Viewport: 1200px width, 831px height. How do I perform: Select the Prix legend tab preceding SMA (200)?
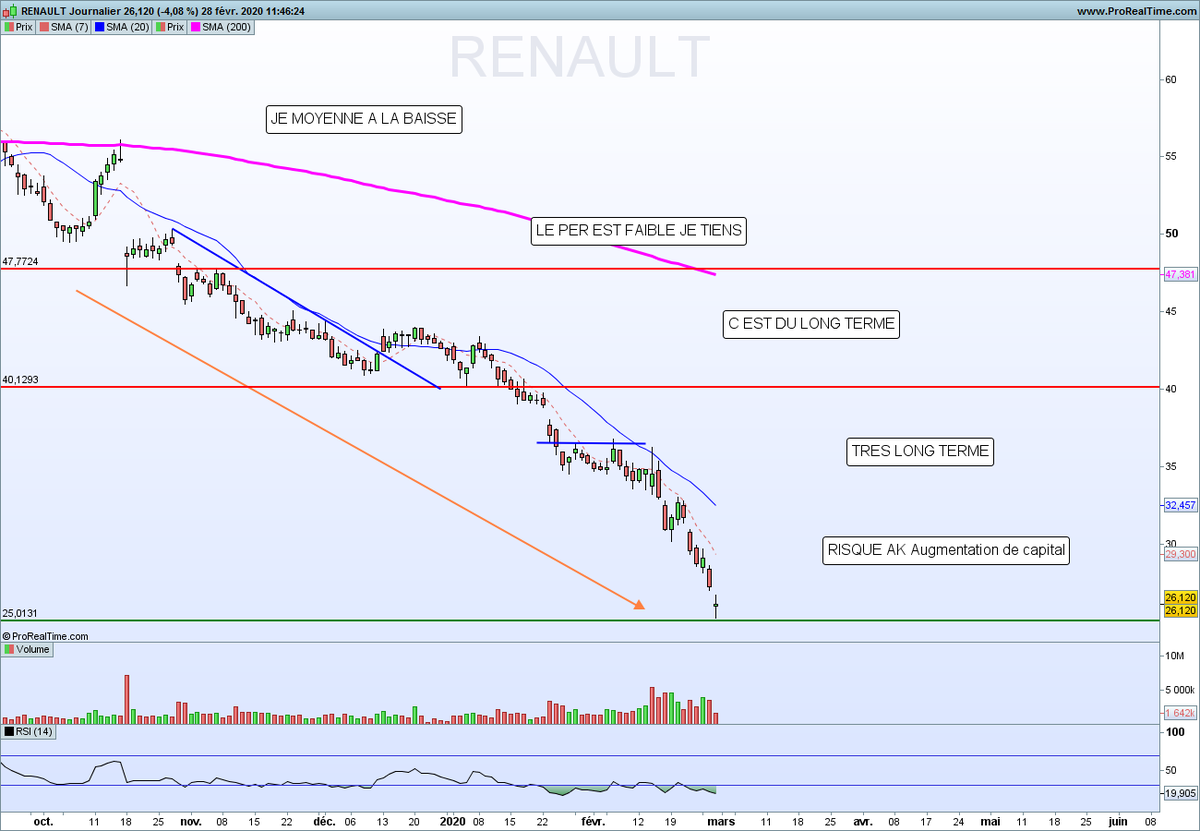tap(170, 27)
